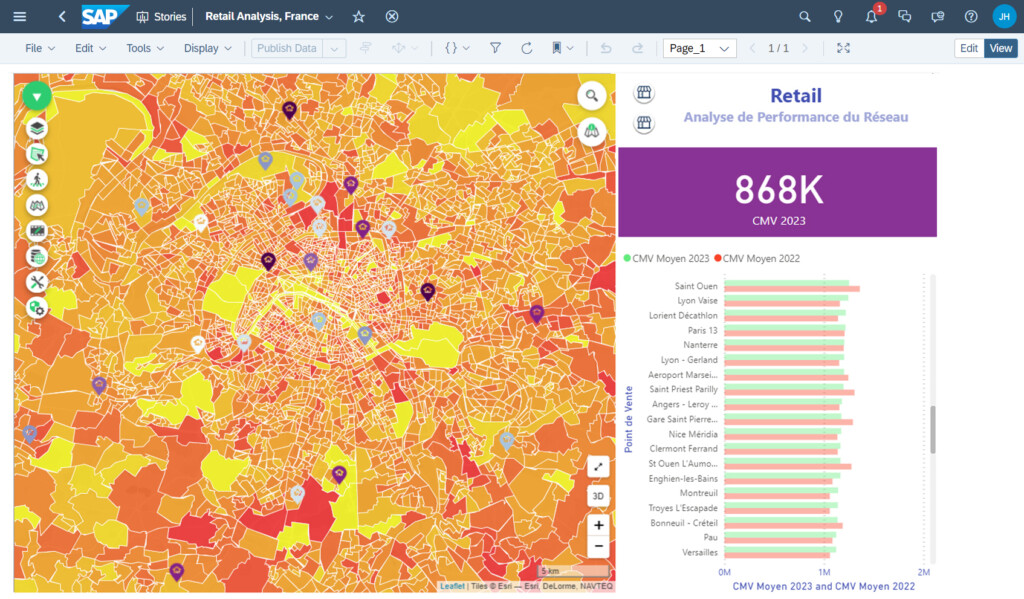Open the Stories section link
Viewport: 1024px width, 599px height.
point(161,16)
